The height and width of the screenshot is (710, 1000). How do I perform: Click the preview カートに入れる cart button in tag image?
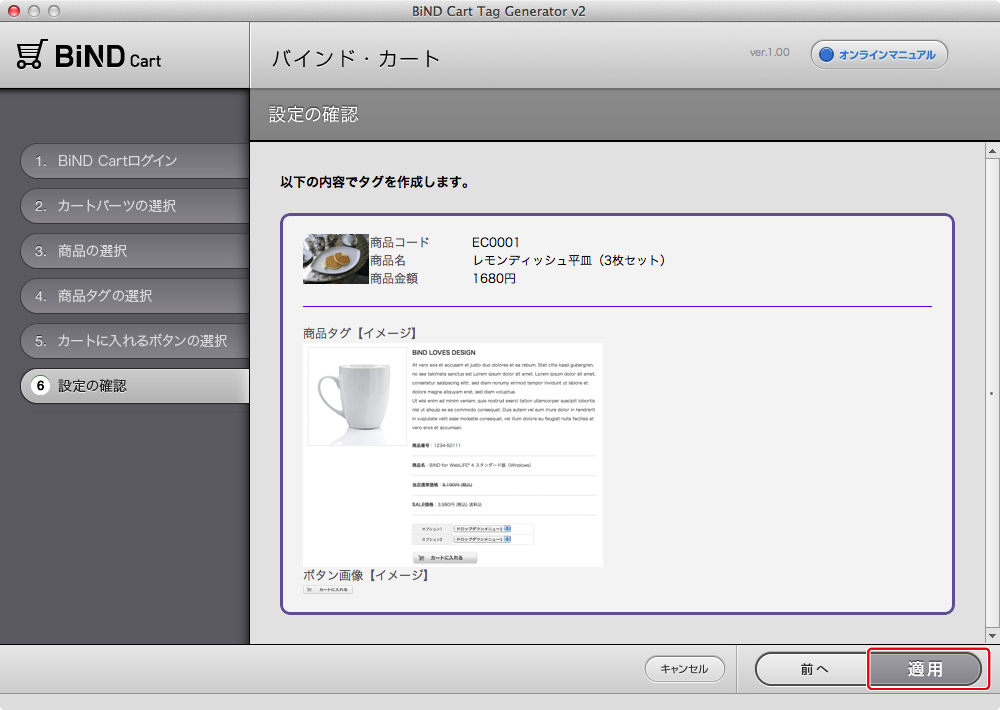pyautogui.click(x=445, y=558)
